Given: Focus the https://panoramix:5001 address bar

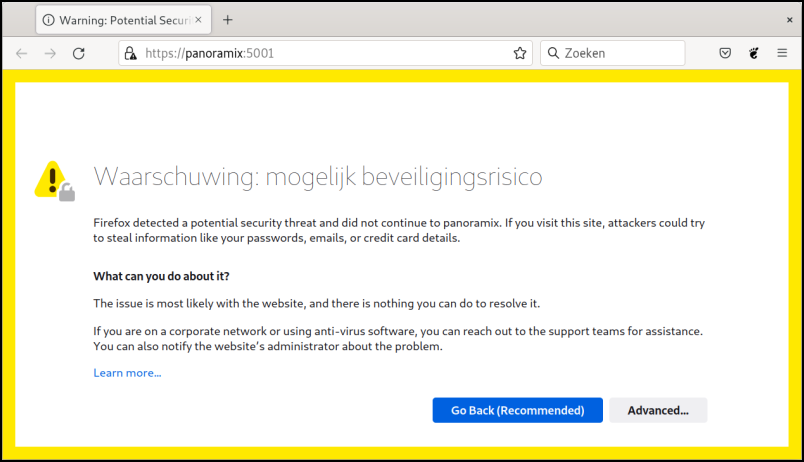Looking at the screenshot, I should click(326, 53).
